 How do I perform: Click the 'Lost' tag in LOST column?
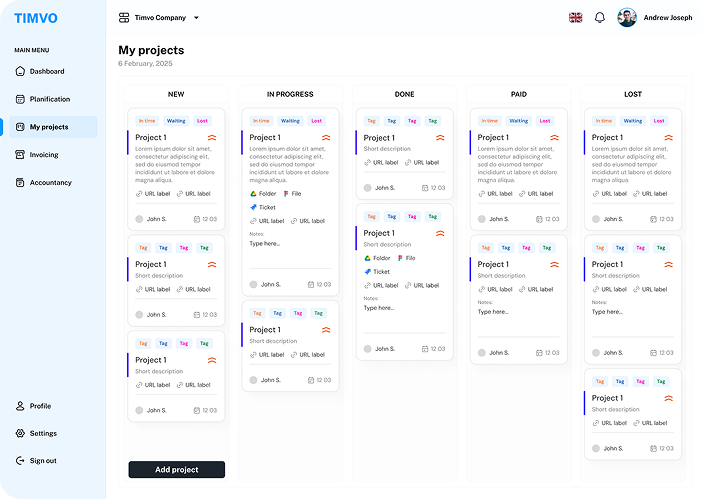click(658, 121)
